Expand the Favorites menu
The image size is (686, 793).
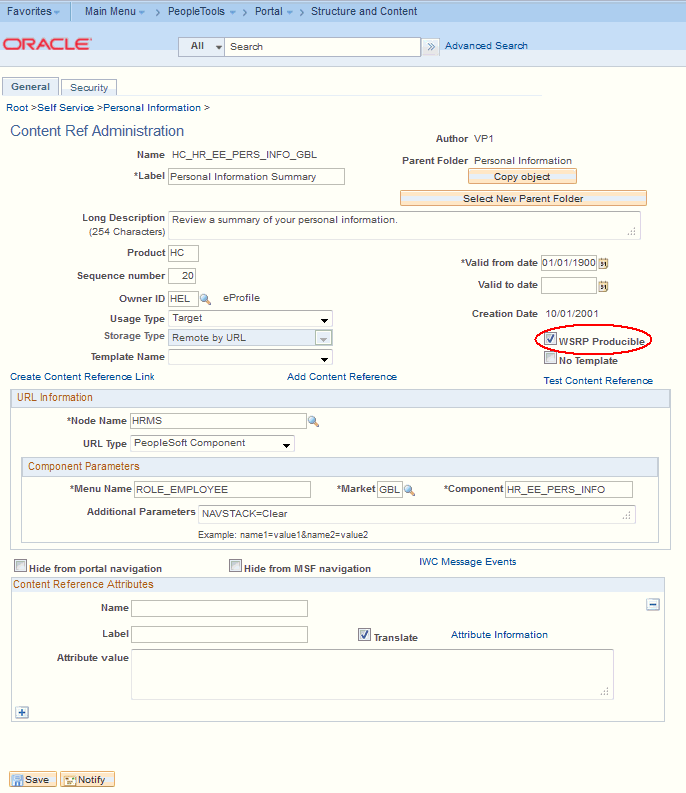point(33,12)
